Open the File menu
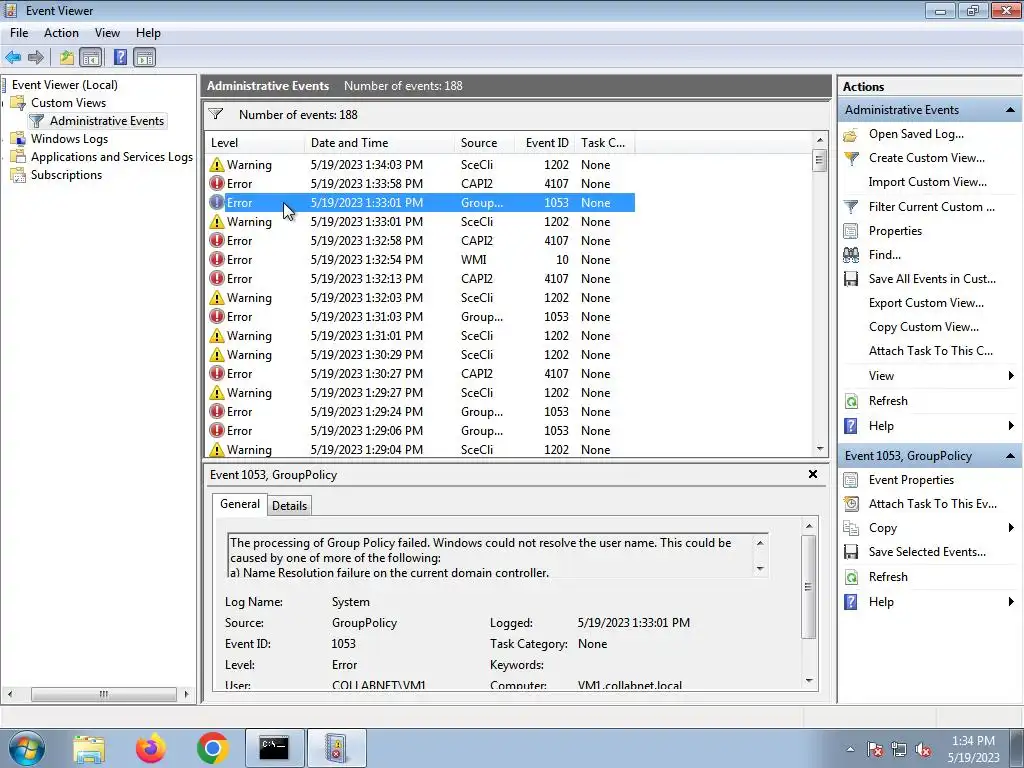Viewport: 1024px width, 768px height. point(19,33)
